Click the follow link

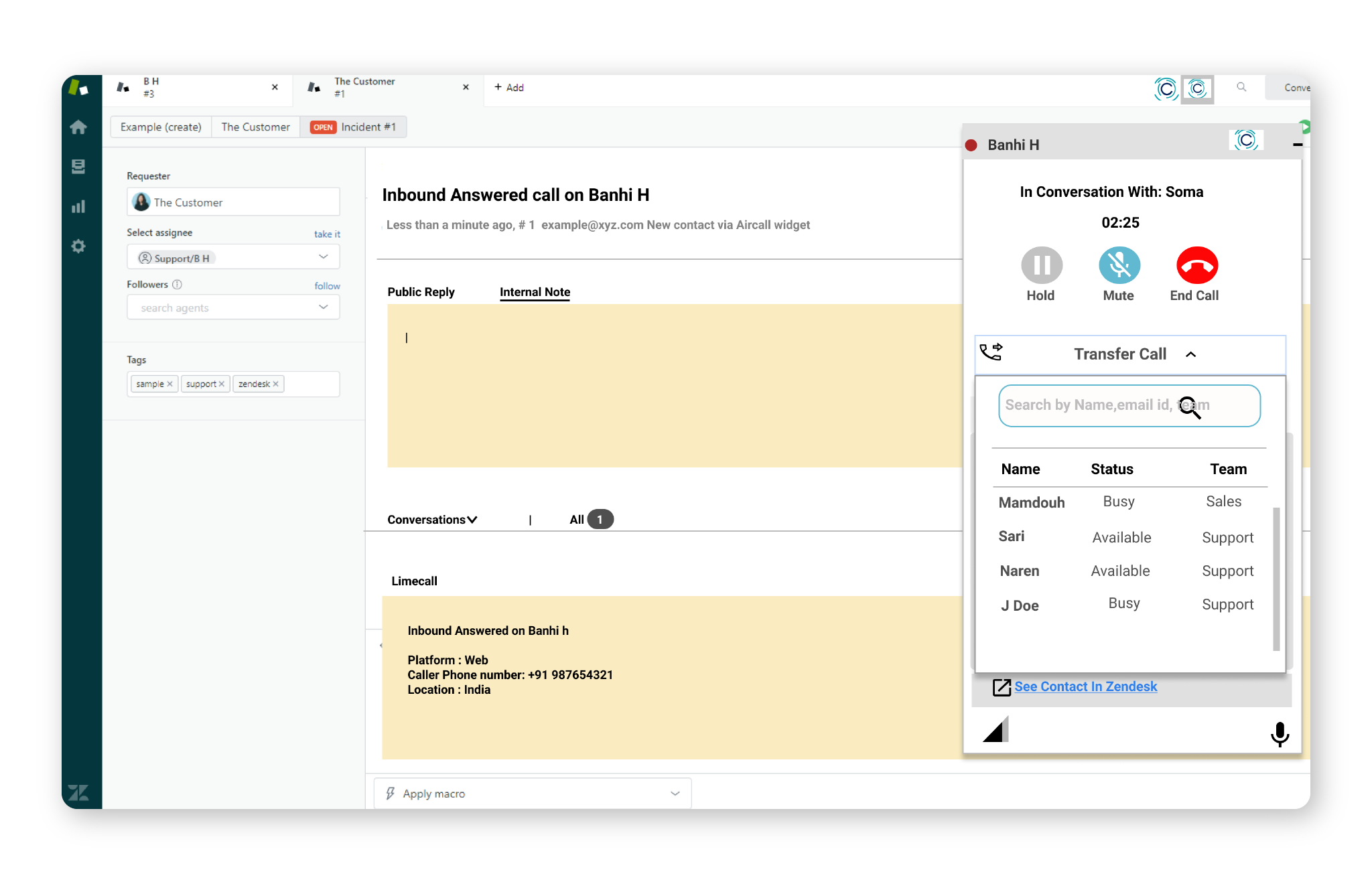[327, 286]
